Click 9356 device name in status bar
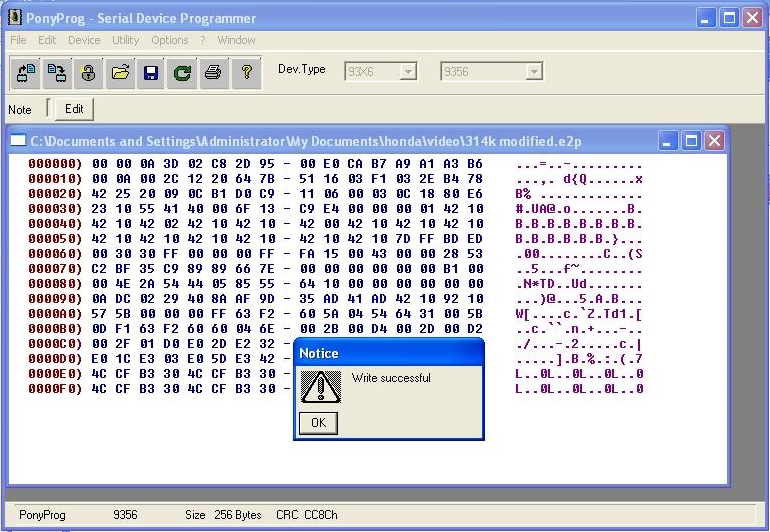 pos(125,515)
